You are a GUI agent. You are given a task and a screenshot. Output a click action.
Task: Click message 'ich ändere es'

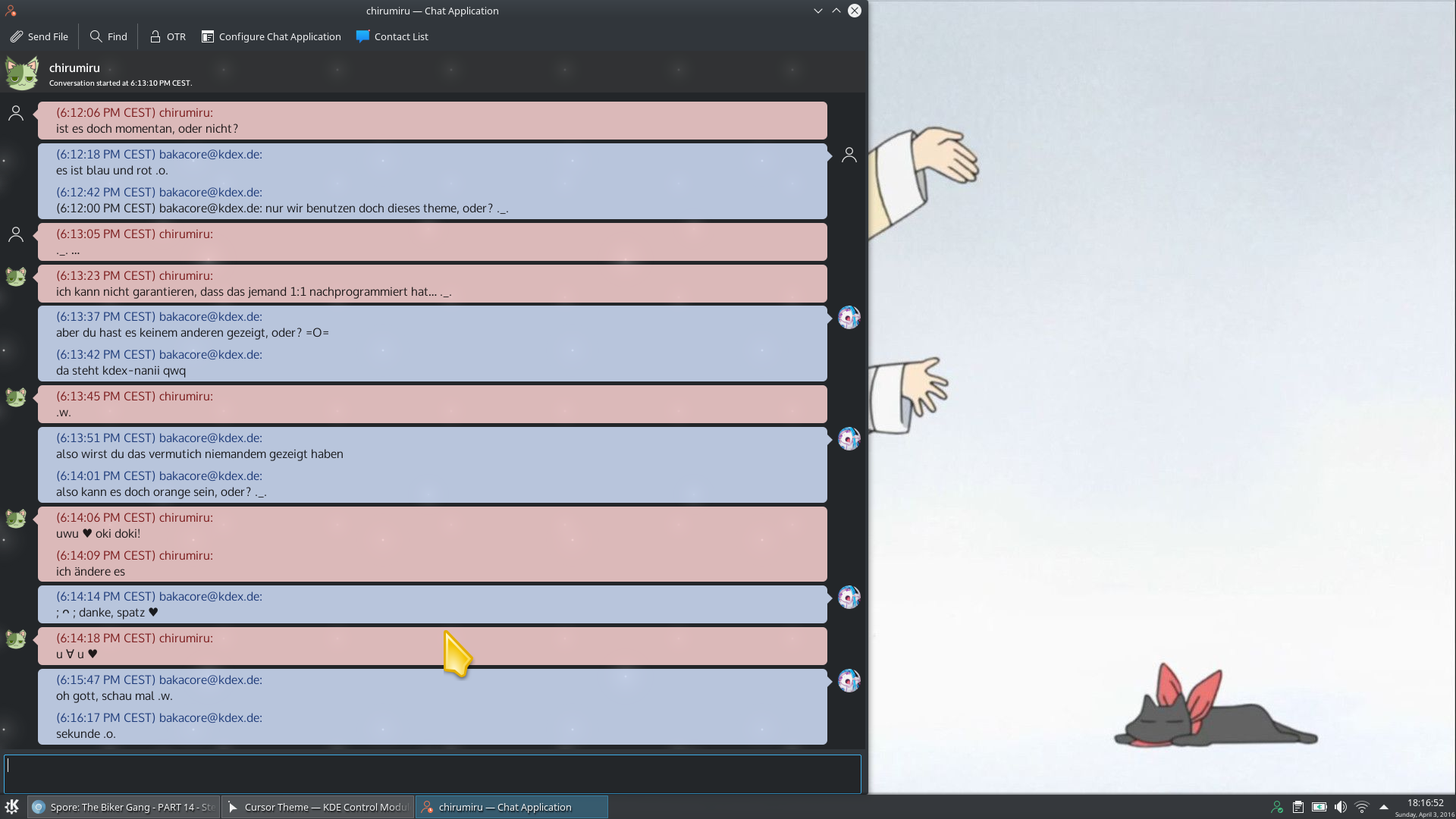click(x=90, y=572)
